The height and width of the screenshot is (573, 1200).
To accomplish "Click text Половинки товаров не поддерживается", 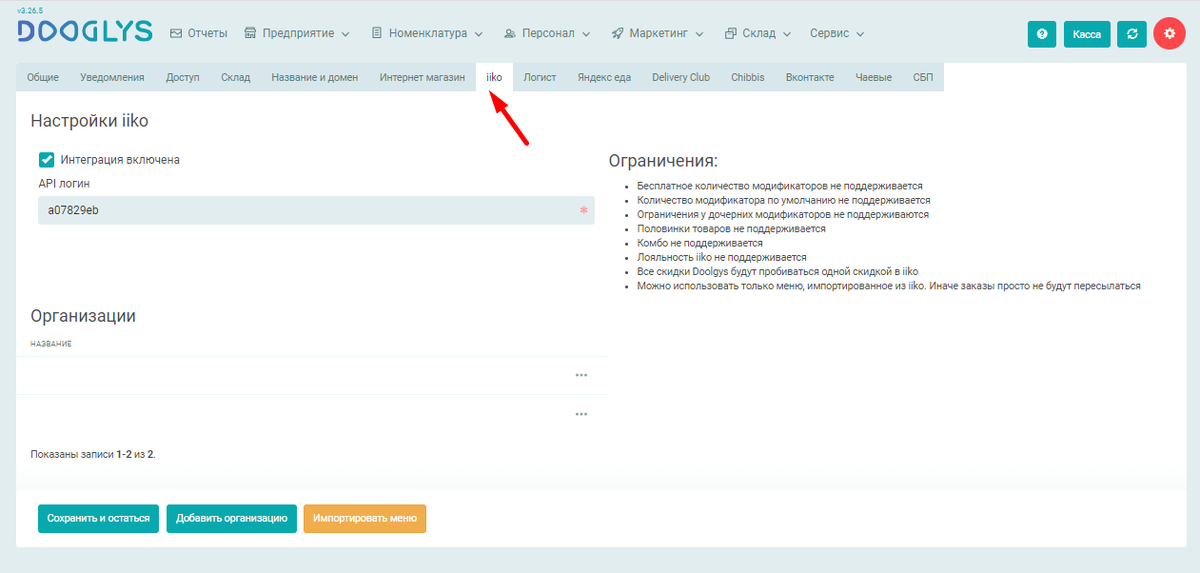I will coord(731,229).
